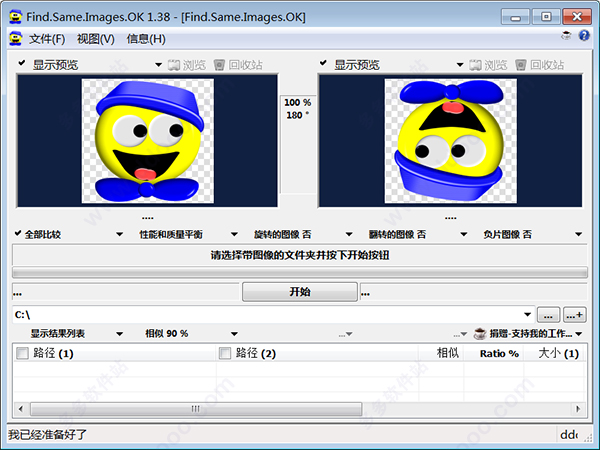Click the progress bar under the status message
Screen dimensions: 600x450
tap(300, 272)
